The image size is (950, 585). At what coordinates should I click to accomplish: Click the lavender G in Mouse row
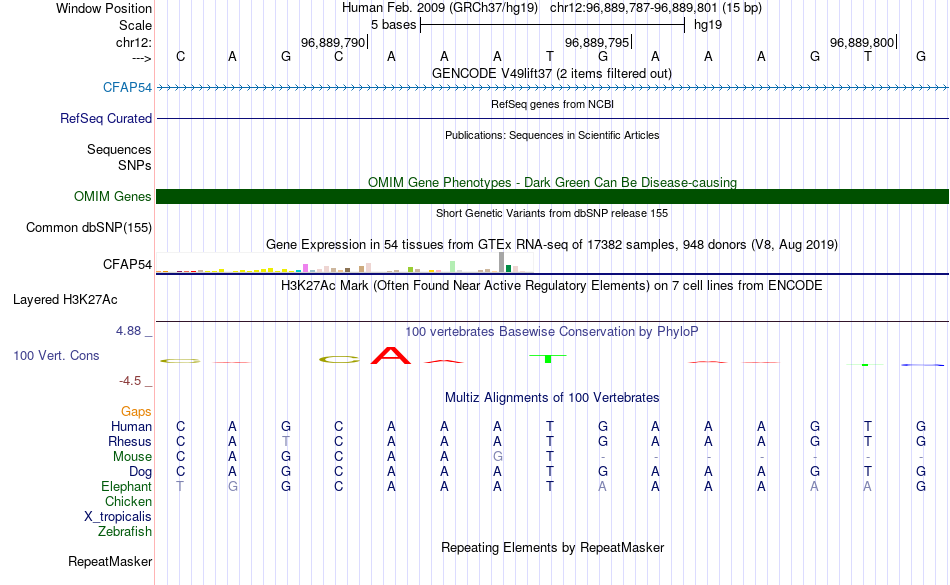click(x=497, y=457)
